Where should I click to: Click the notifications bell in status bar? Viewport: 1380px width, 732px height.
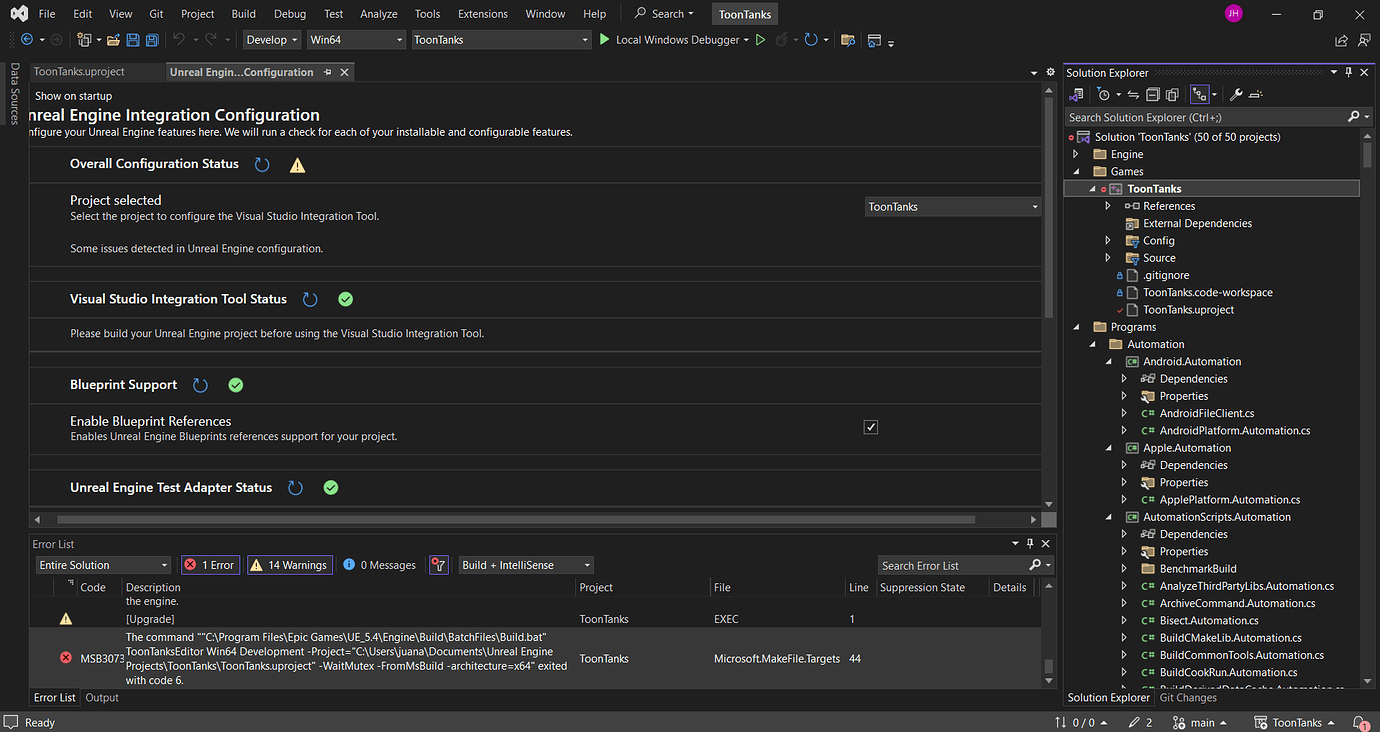point(1359,722)
